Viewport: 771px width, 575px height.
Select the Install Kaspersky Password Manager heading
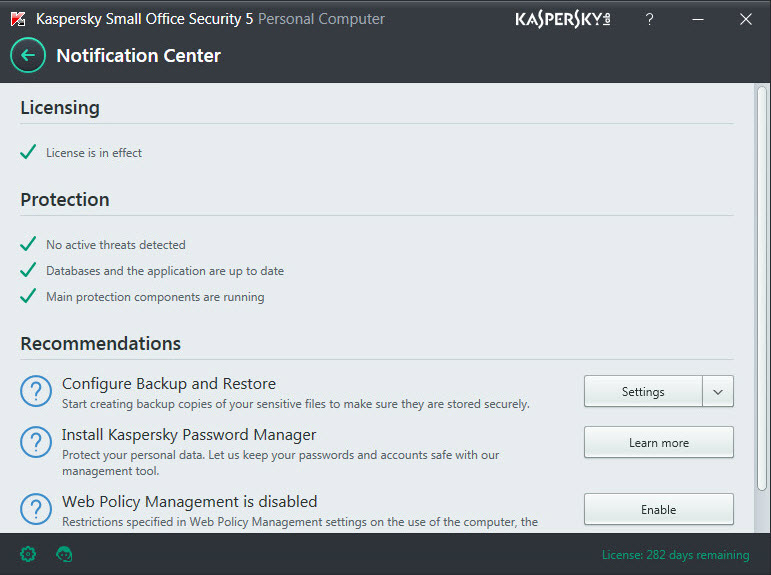[x=189, y=435]
